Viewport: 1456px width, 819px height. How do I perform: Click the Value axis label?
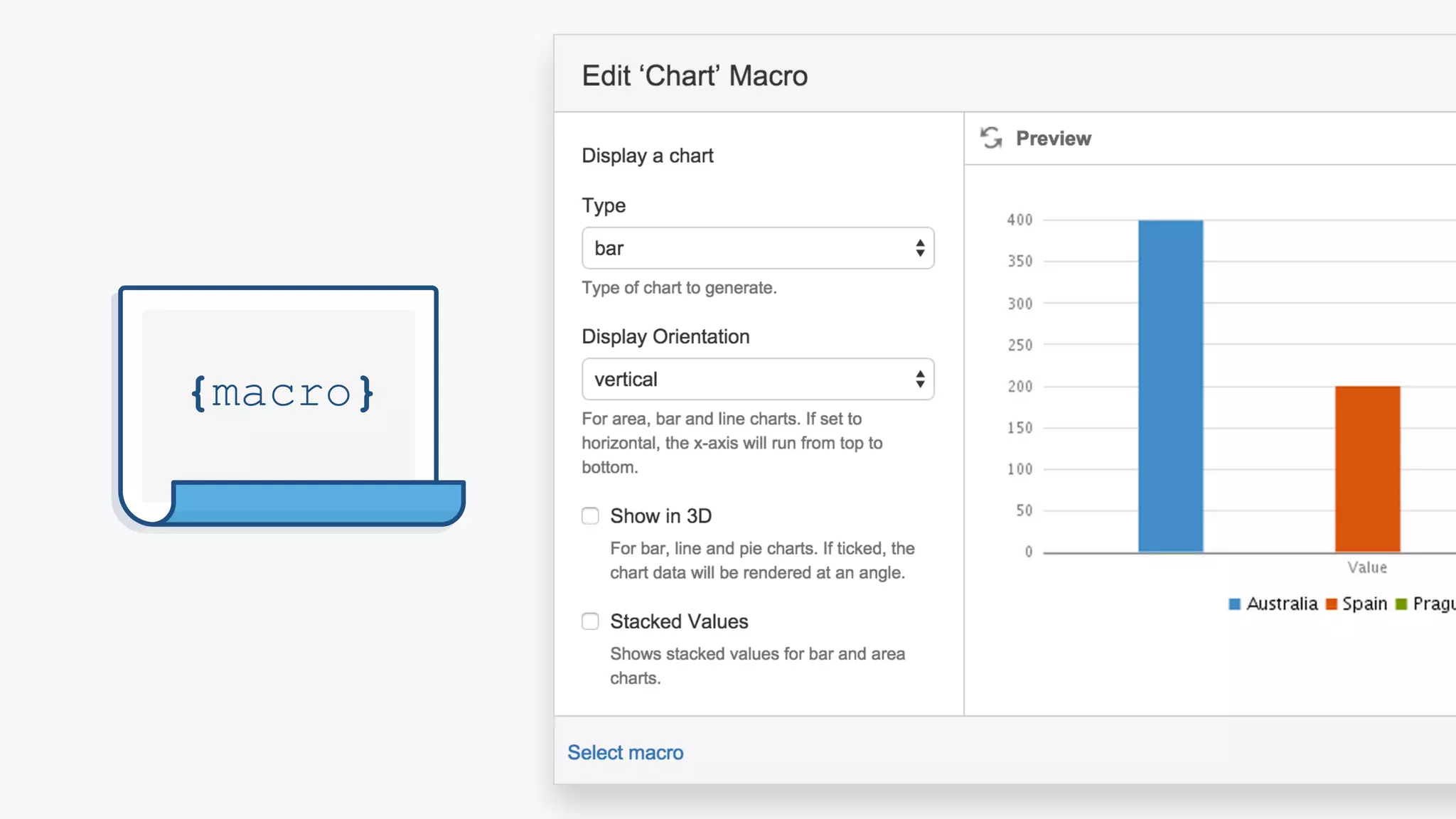tap(1366, 567)
